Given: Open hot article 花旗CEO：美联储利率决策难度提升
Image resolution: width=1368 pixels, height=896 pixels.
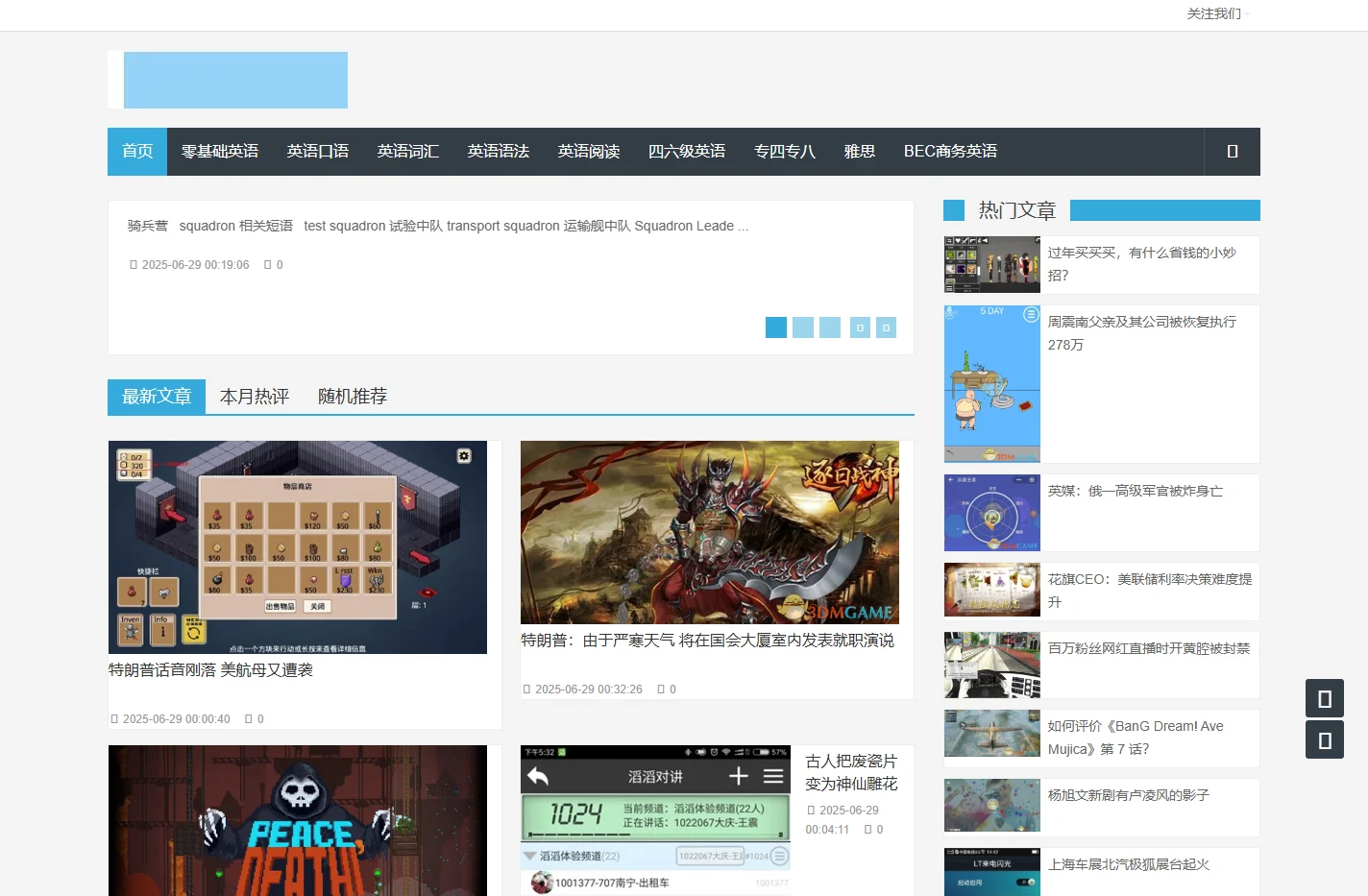Looking at the screenshot, I should [x=1150, y=591].
